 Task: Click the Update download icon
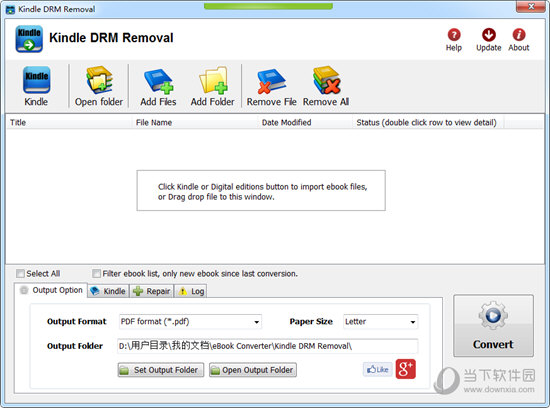[489, 35]
